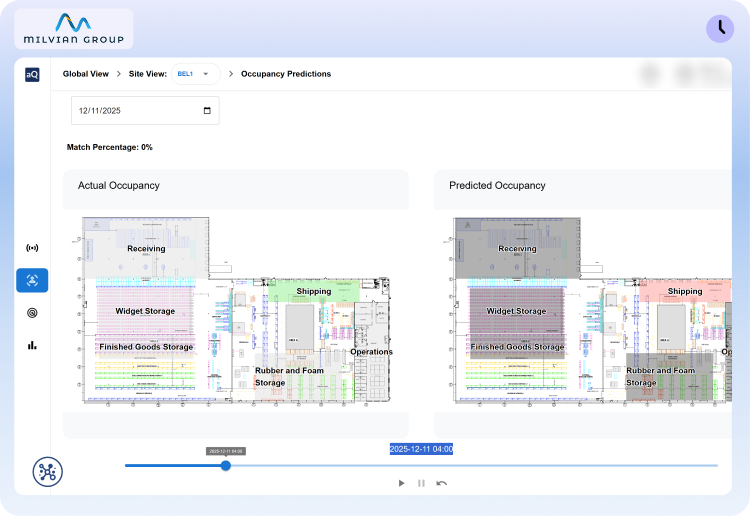This screenshot has width=750, height=516.
Task: Open the bar chart analytics sidebar icon
Action: tap(32, 345)
